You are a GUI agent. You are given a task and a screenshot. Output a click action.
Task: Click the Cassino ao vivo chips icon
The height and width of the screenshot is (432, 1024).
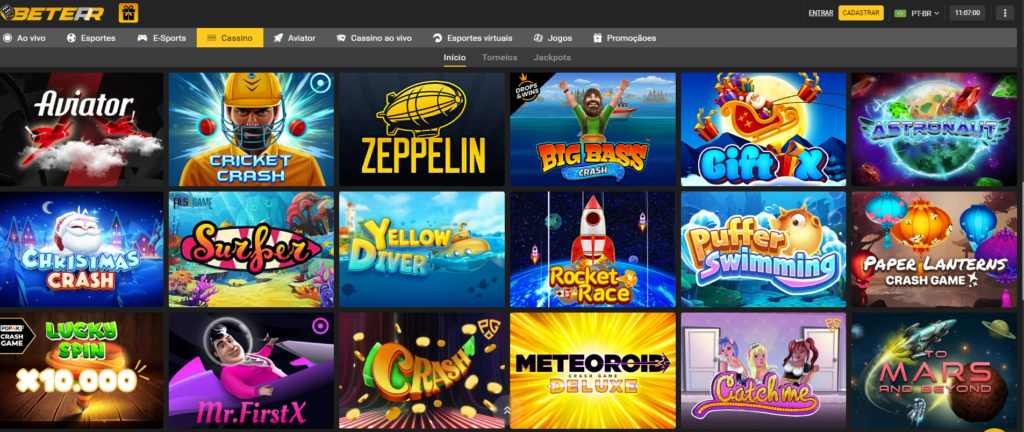coord(341,38)
